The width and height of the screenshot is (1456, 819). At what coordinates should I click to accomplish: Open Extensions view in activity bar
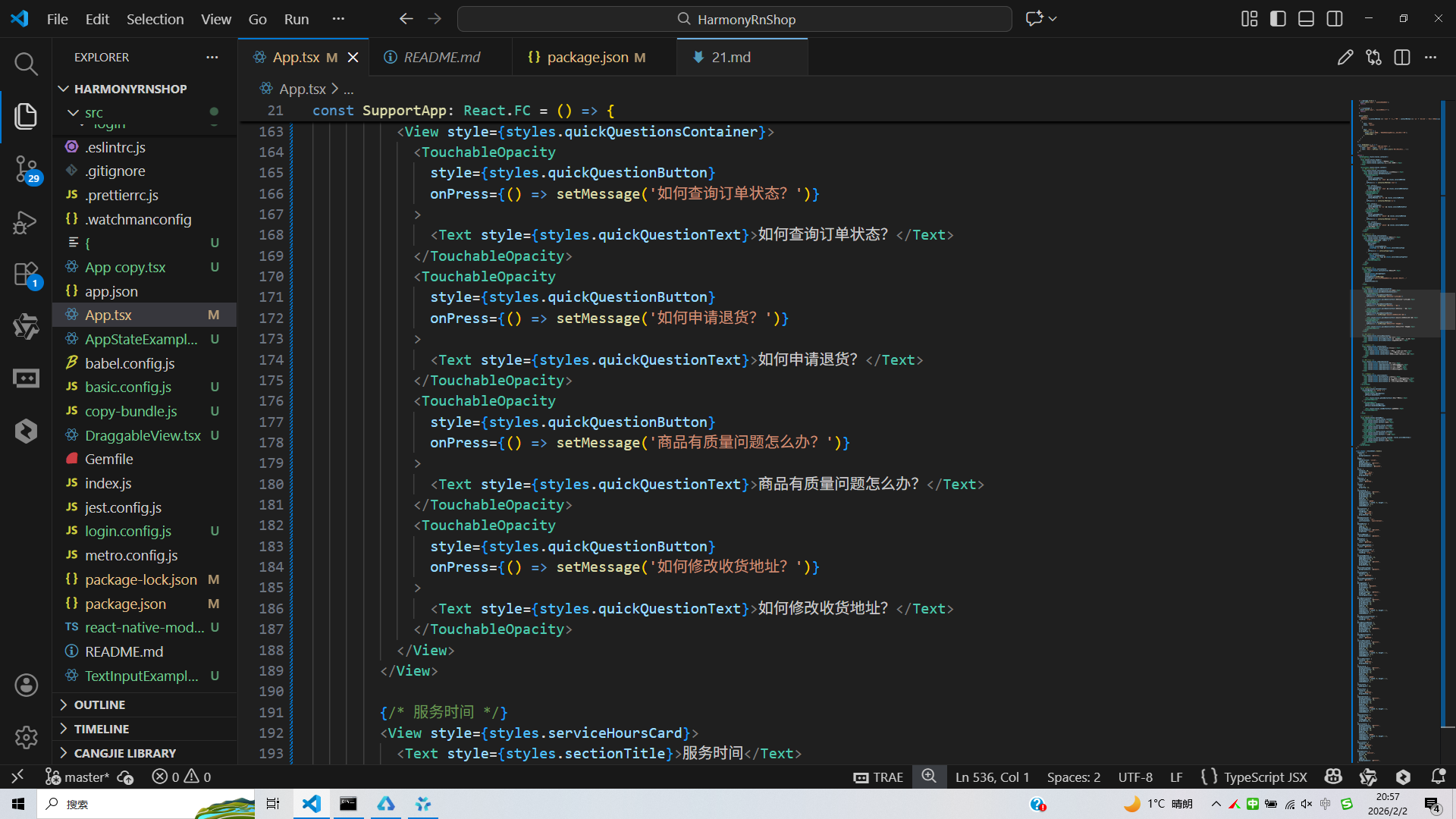click(x=26, y=275)
